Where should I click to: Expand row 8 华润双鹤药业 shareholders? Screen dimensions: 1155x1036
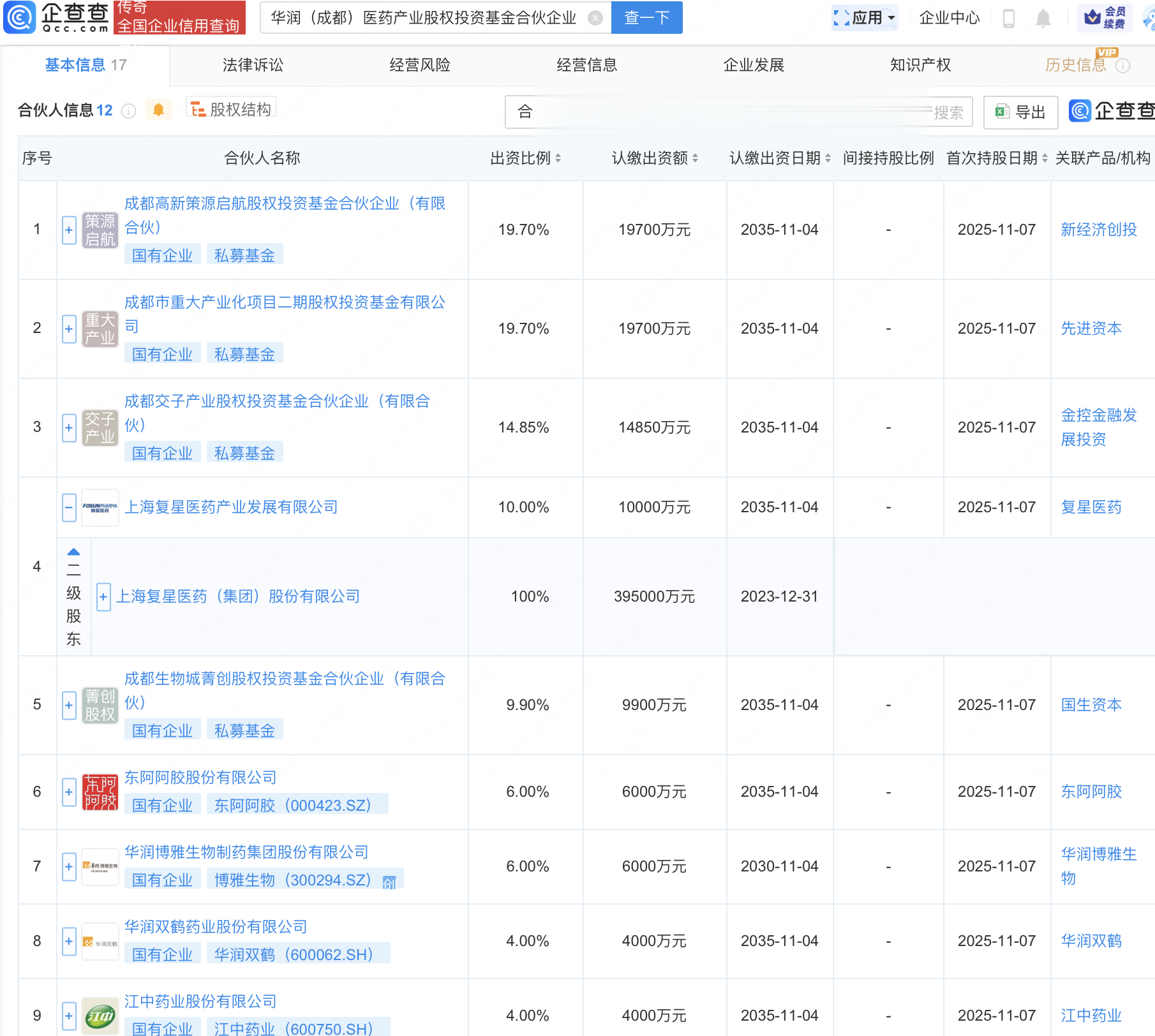[69, 942]
